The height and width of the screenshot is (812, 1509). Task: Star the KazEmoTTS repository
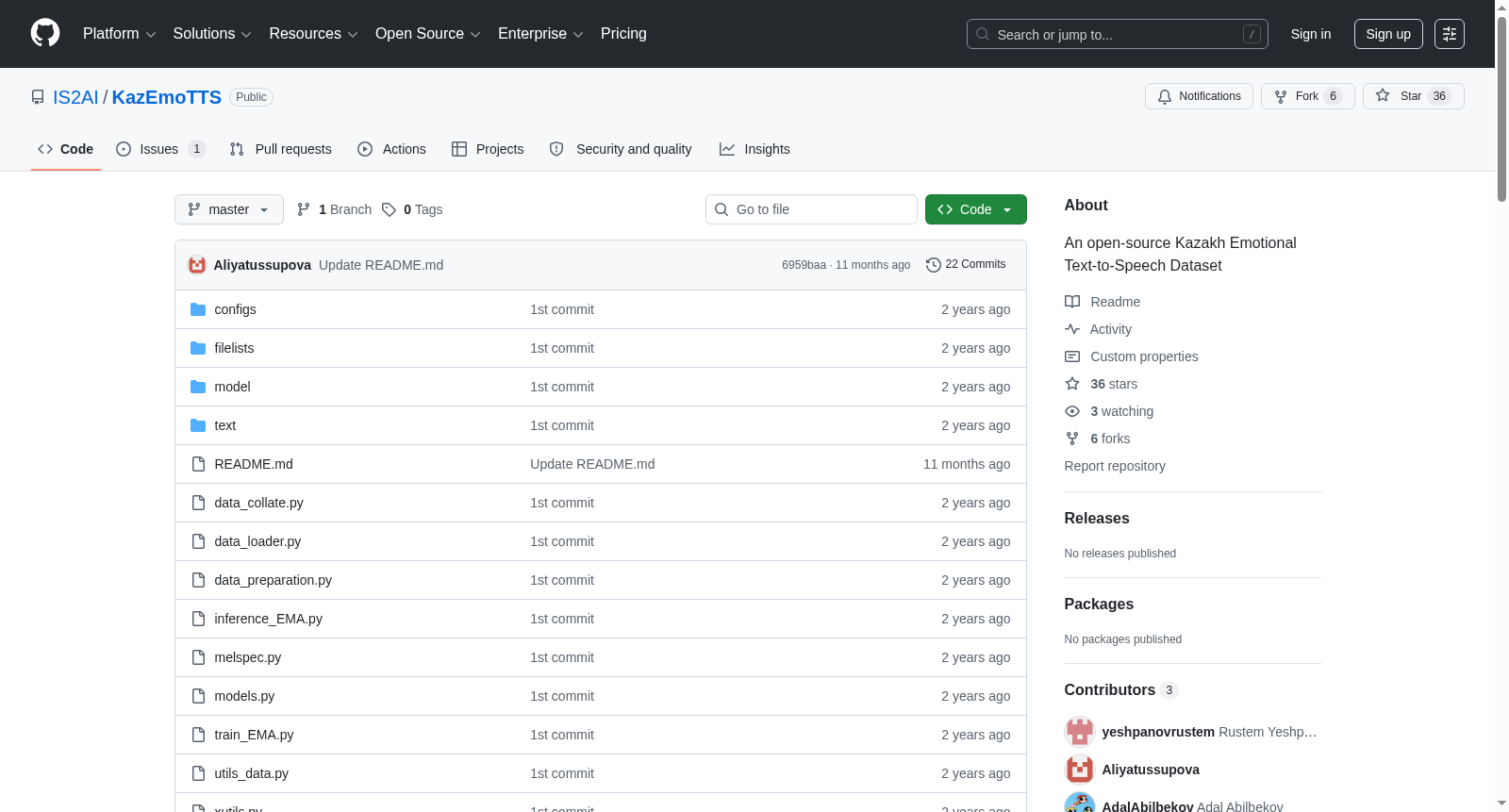1413,96
